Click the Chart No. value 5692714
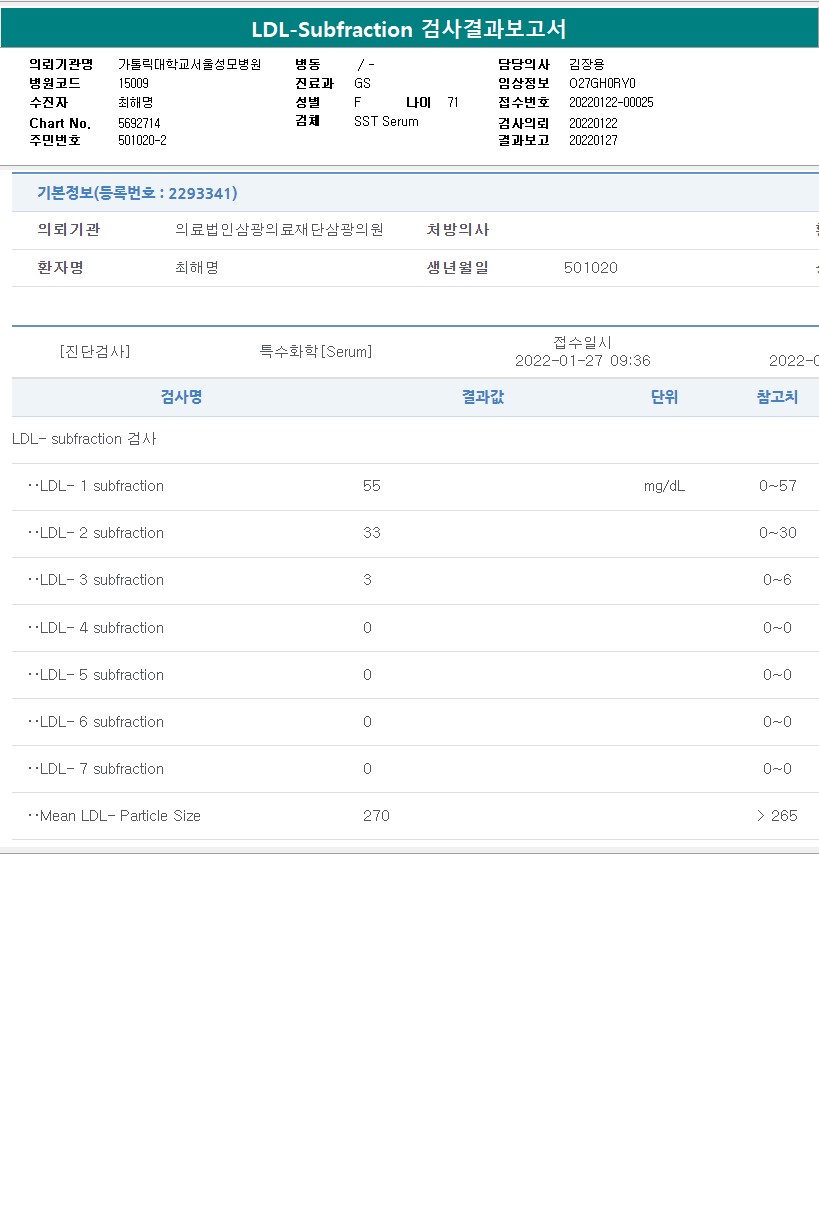 pyautogui.click(x=139, y=123)
